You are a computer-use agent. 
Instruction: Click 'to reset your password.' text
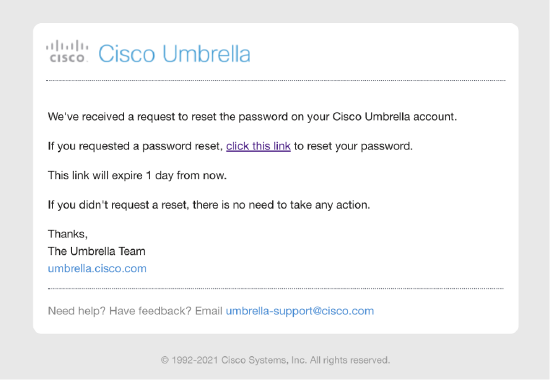[353, 146]
